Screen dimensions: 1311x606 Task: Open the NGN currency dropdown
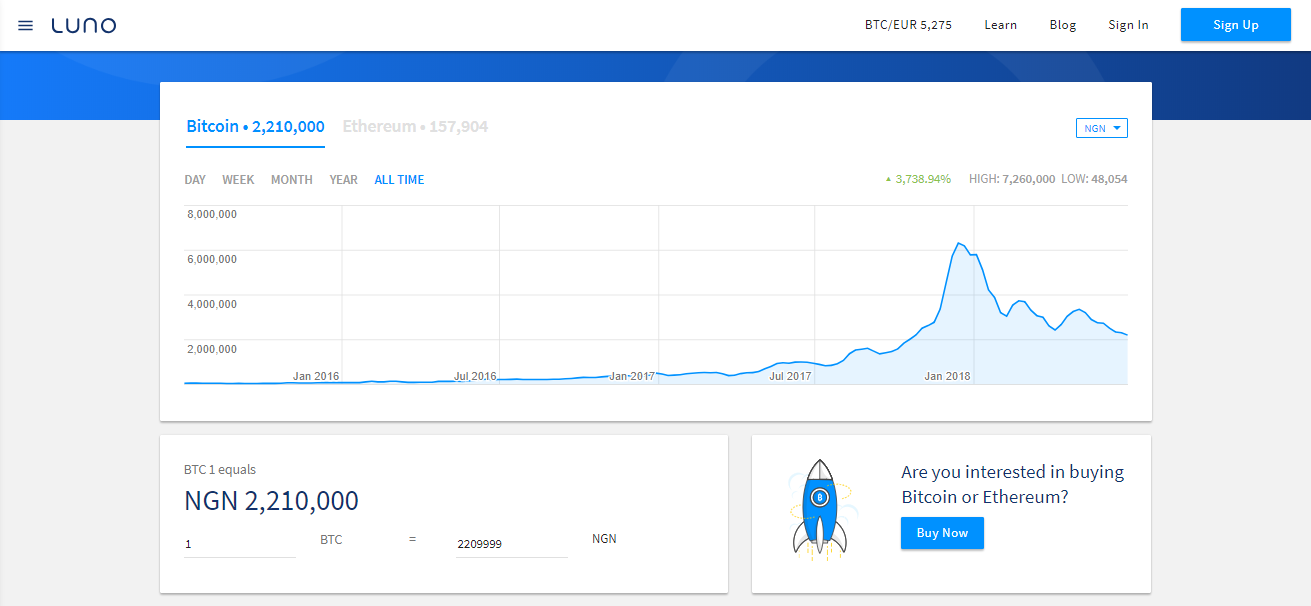point(1102,128)
